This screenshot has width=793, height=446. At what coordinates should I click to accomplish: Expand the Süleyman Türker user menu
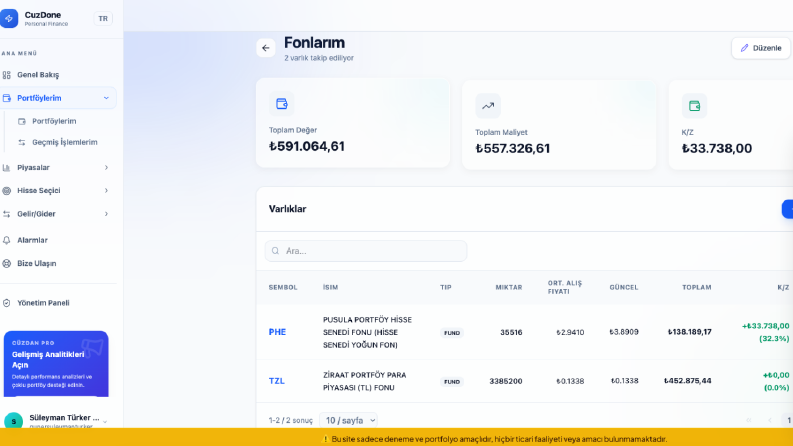pyautogui.click(x=105, y=421)
